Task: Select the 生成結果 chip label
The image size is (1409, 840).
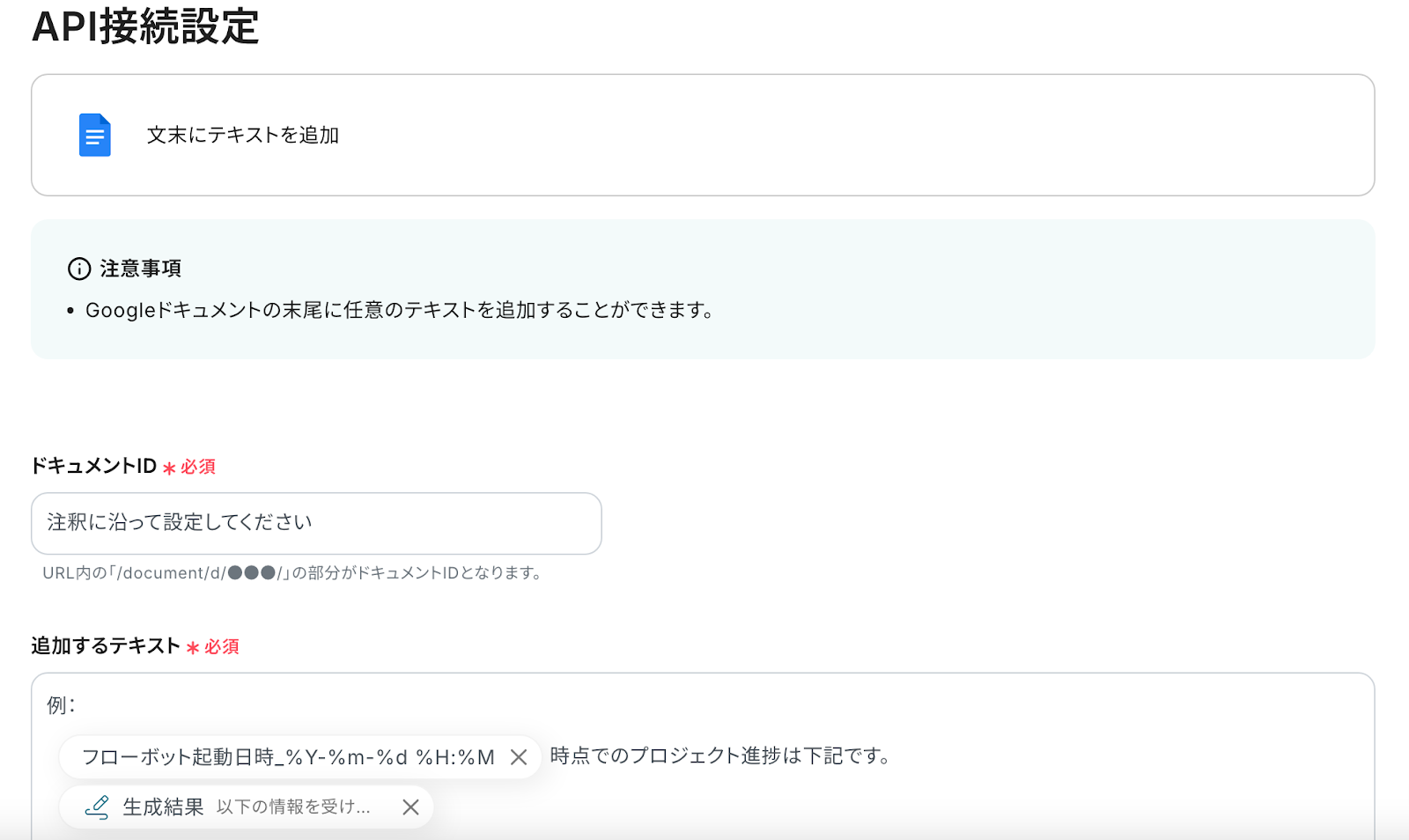Action: pyautogui.click(x=163, y=807)
